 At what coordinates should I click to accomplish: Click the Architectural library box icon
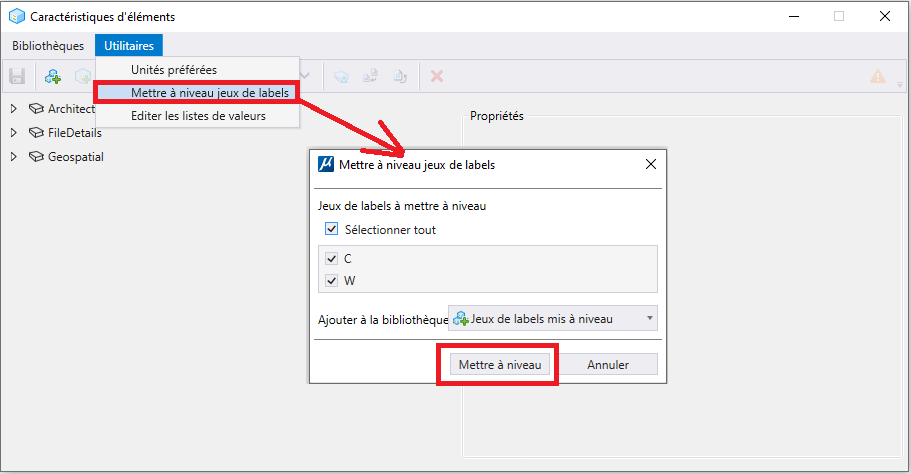coord(36,109)
